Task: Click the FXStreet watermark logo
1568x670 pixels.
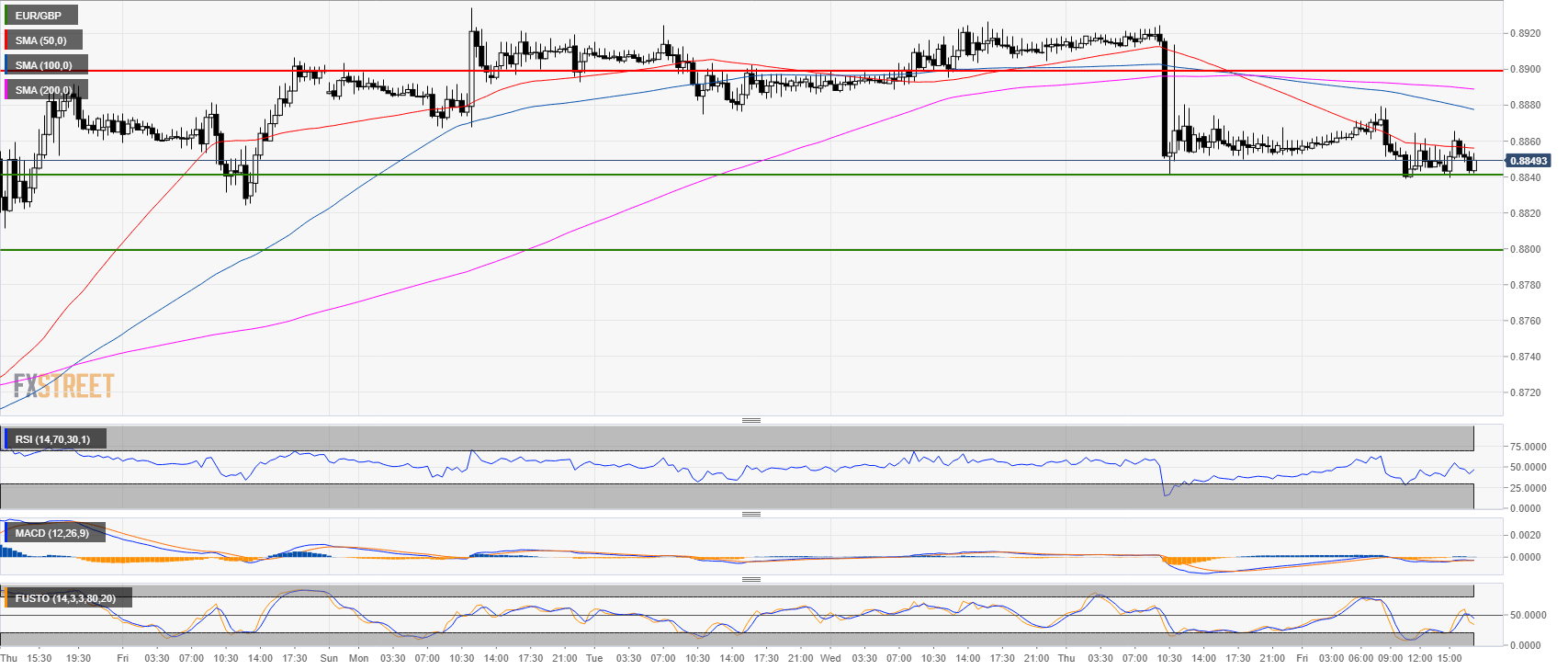Action: 63,385
